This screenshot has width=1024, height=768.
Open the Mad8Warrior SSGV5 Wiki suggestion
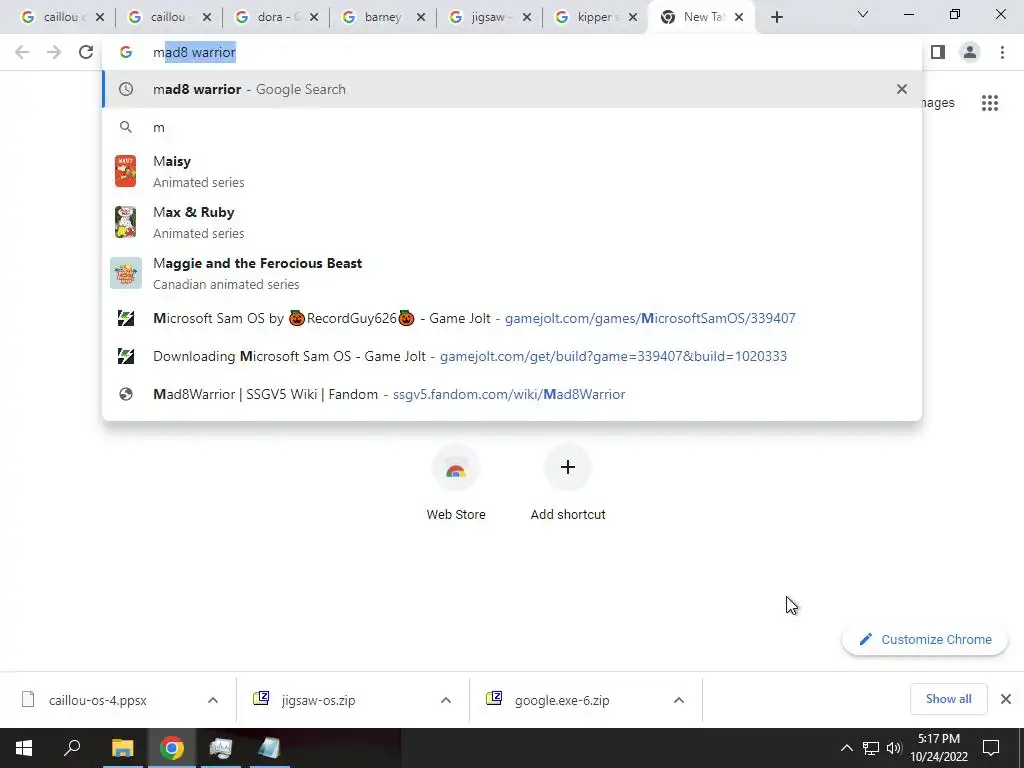pyautogui.click(x=512, y=394)
